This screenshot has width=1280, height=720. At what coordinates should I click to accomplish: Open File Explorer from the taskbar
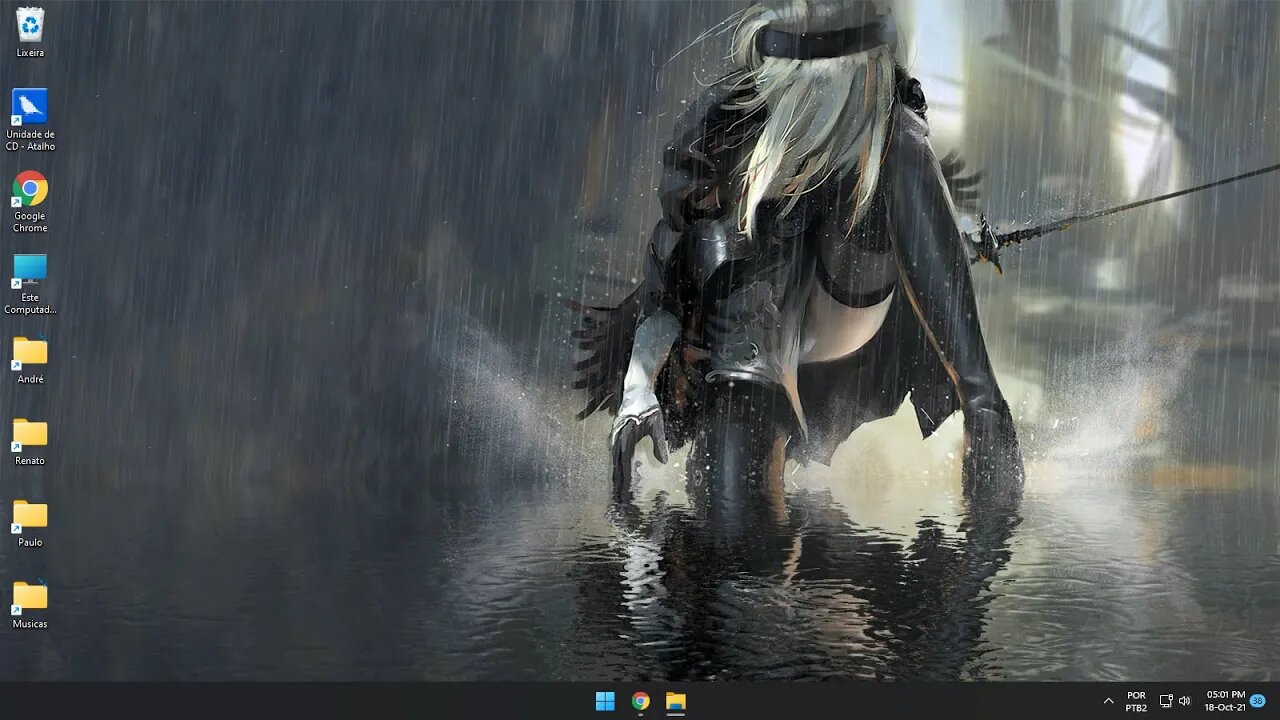pos(676,701)
